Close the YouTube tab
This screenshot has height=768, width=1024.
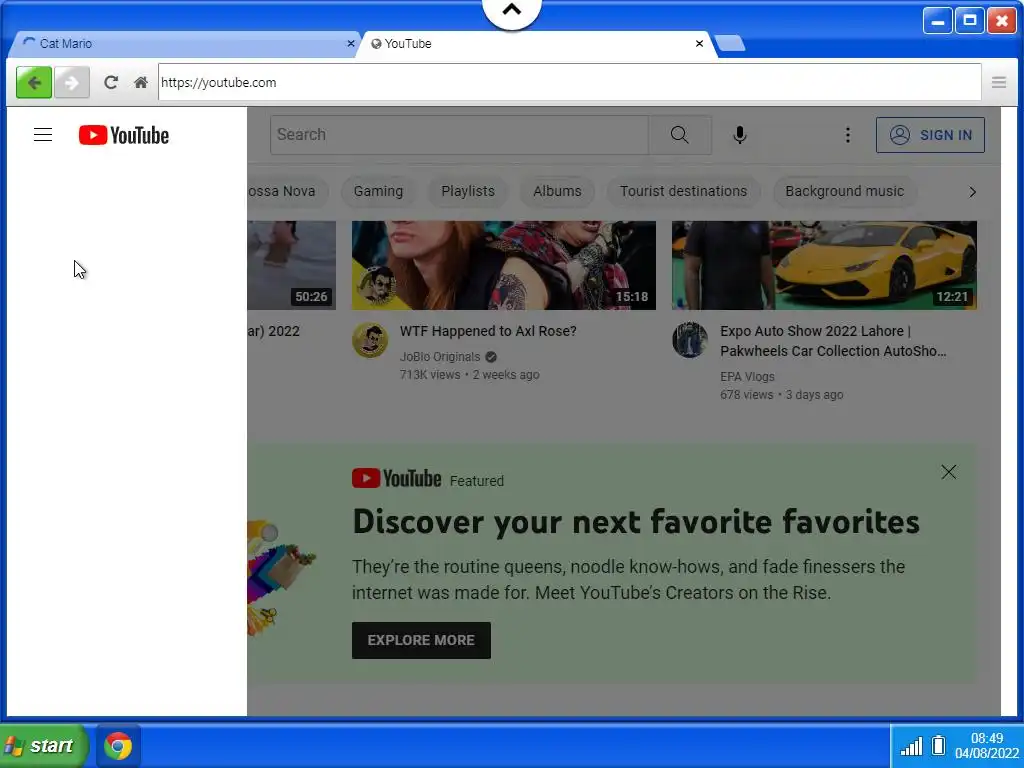[x=699, y=44]
